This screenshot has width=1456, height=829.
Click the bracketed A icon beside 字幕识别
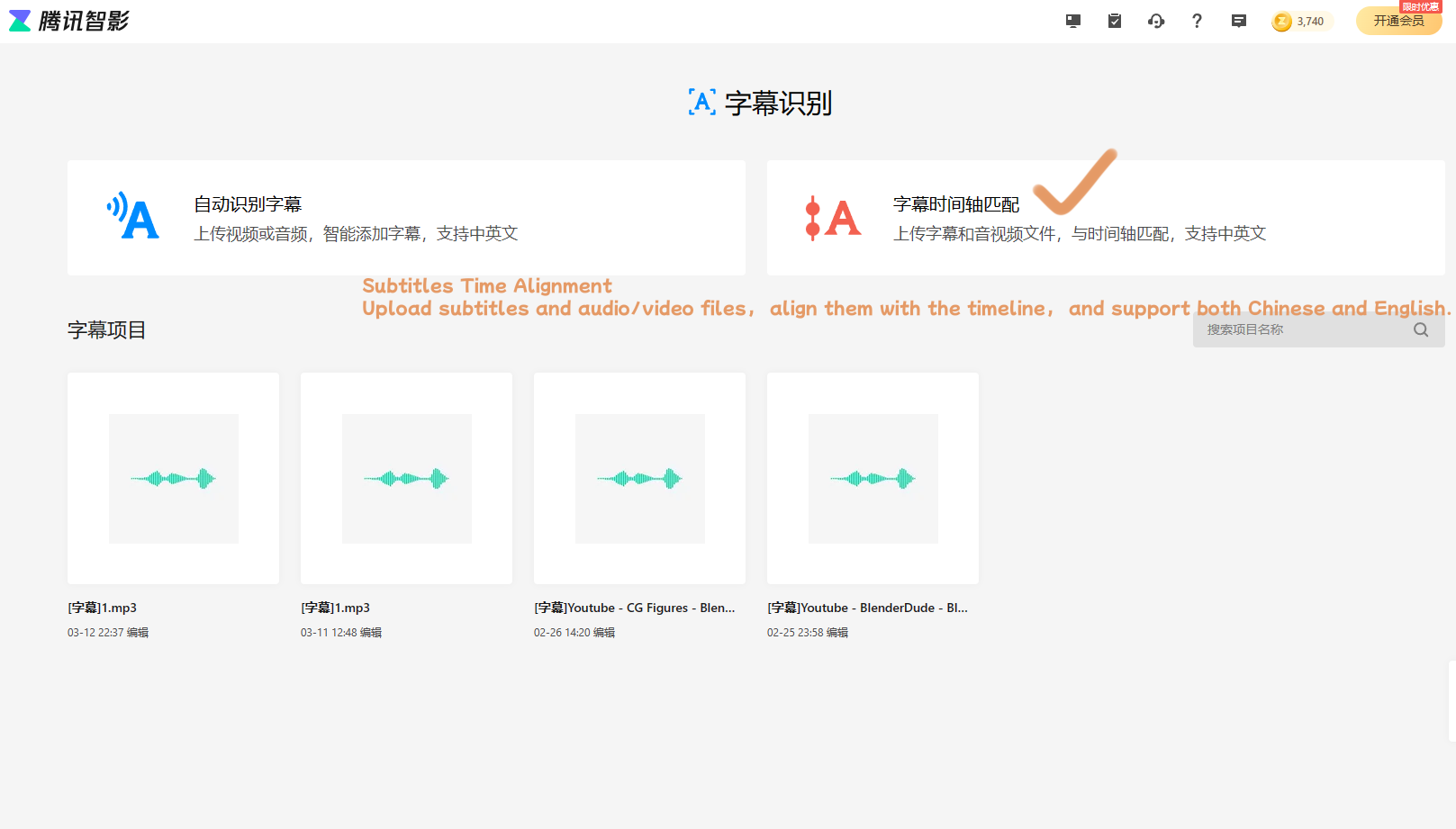[x=702, y=102]
